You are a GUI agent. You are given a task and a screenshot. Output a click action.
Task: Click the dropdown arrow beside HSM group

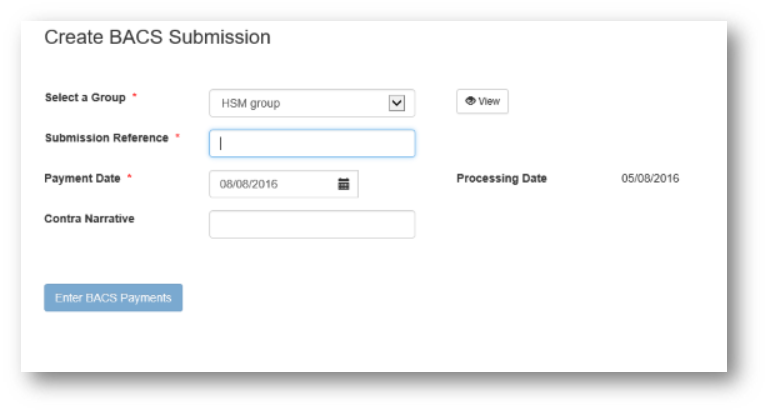[x=396, y=103]
